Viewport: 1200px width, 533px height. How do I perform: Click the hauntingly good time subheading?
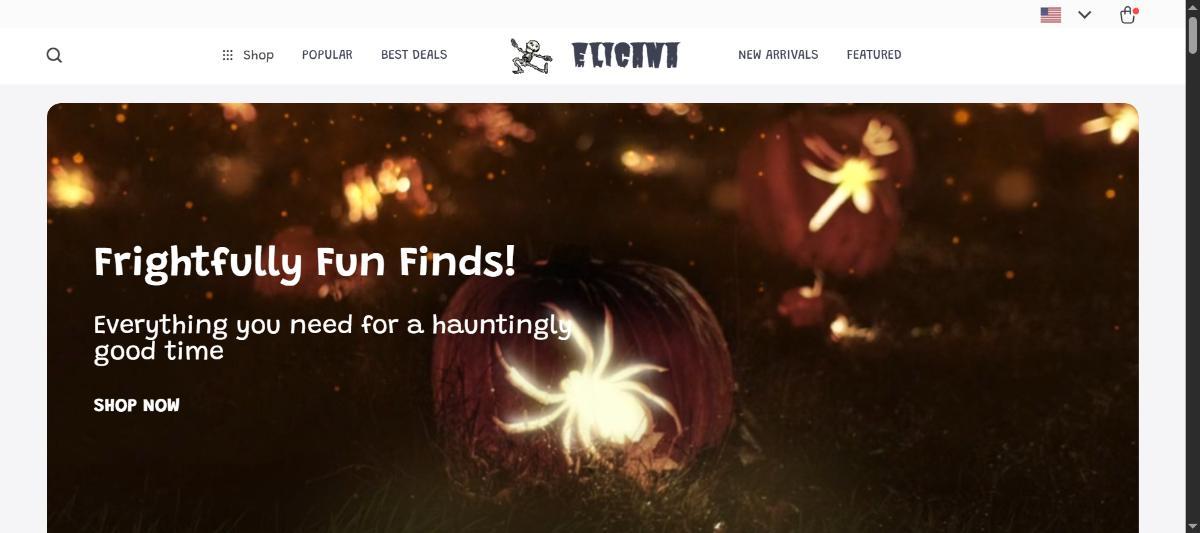[333, 338]
